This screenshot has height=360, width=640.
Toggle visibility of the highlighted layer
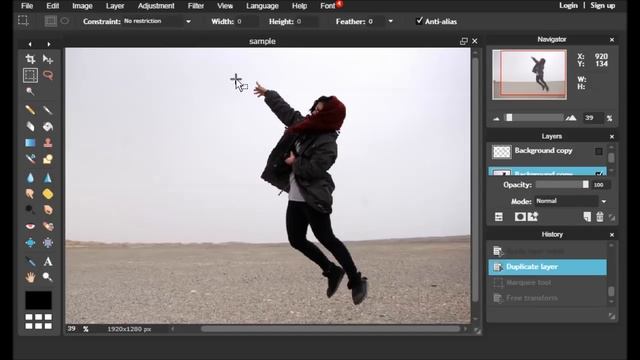coord(598,173)
